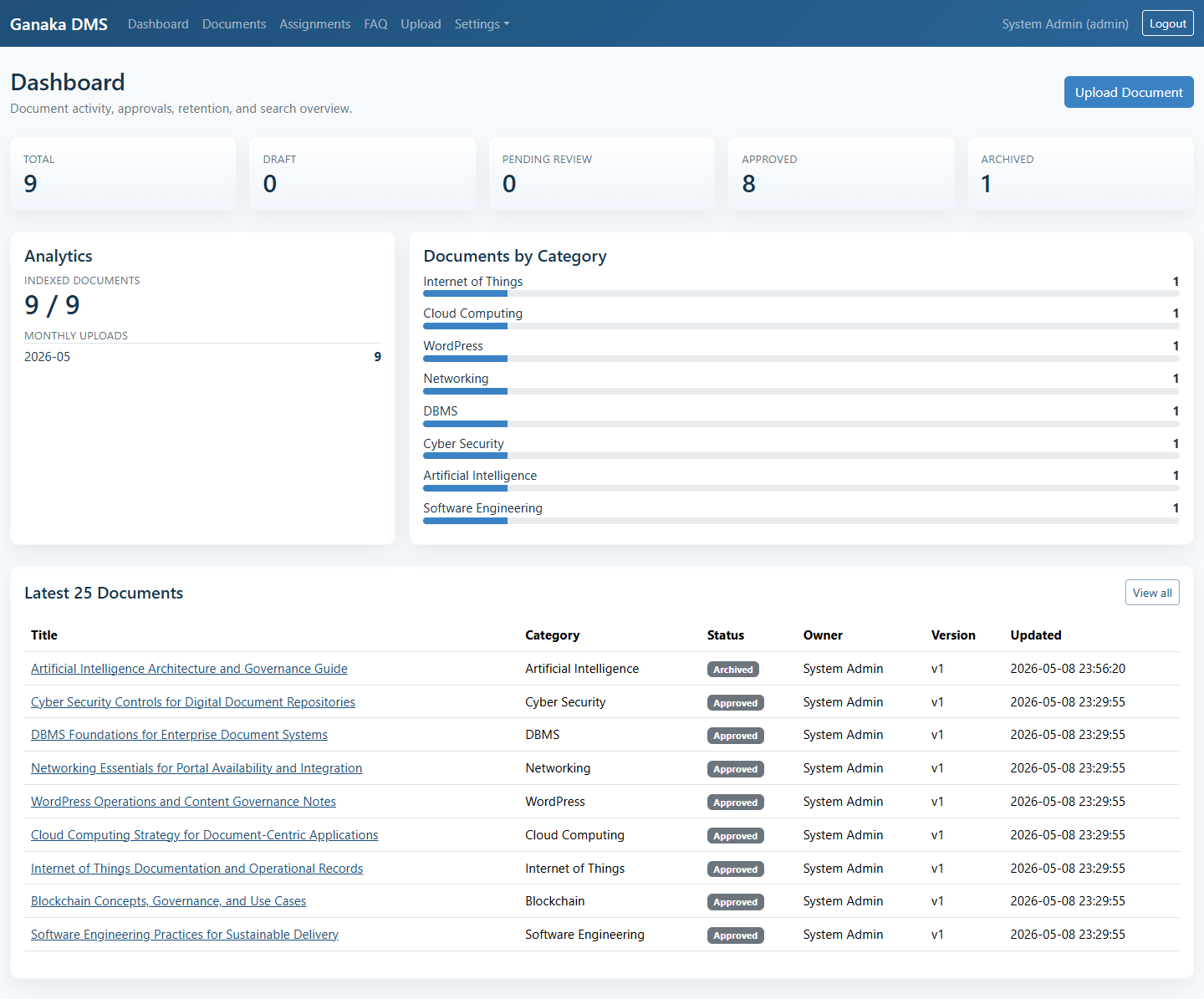Open the Ganaka DMS brand link
The image size is (1204, 999).
click(59, 24)
